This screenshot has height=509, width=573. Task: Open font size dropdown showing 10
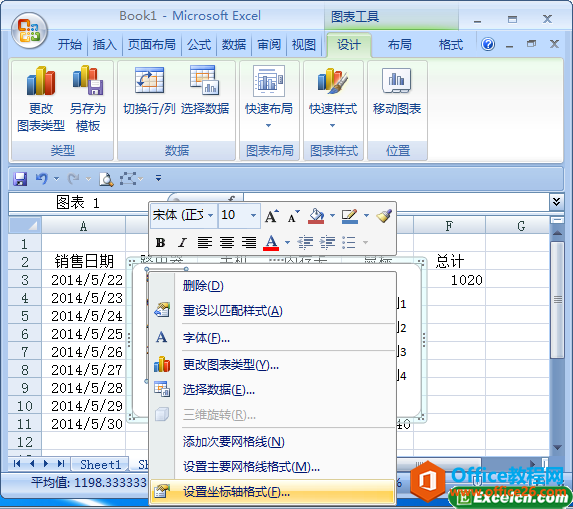(x=253, y=215)
